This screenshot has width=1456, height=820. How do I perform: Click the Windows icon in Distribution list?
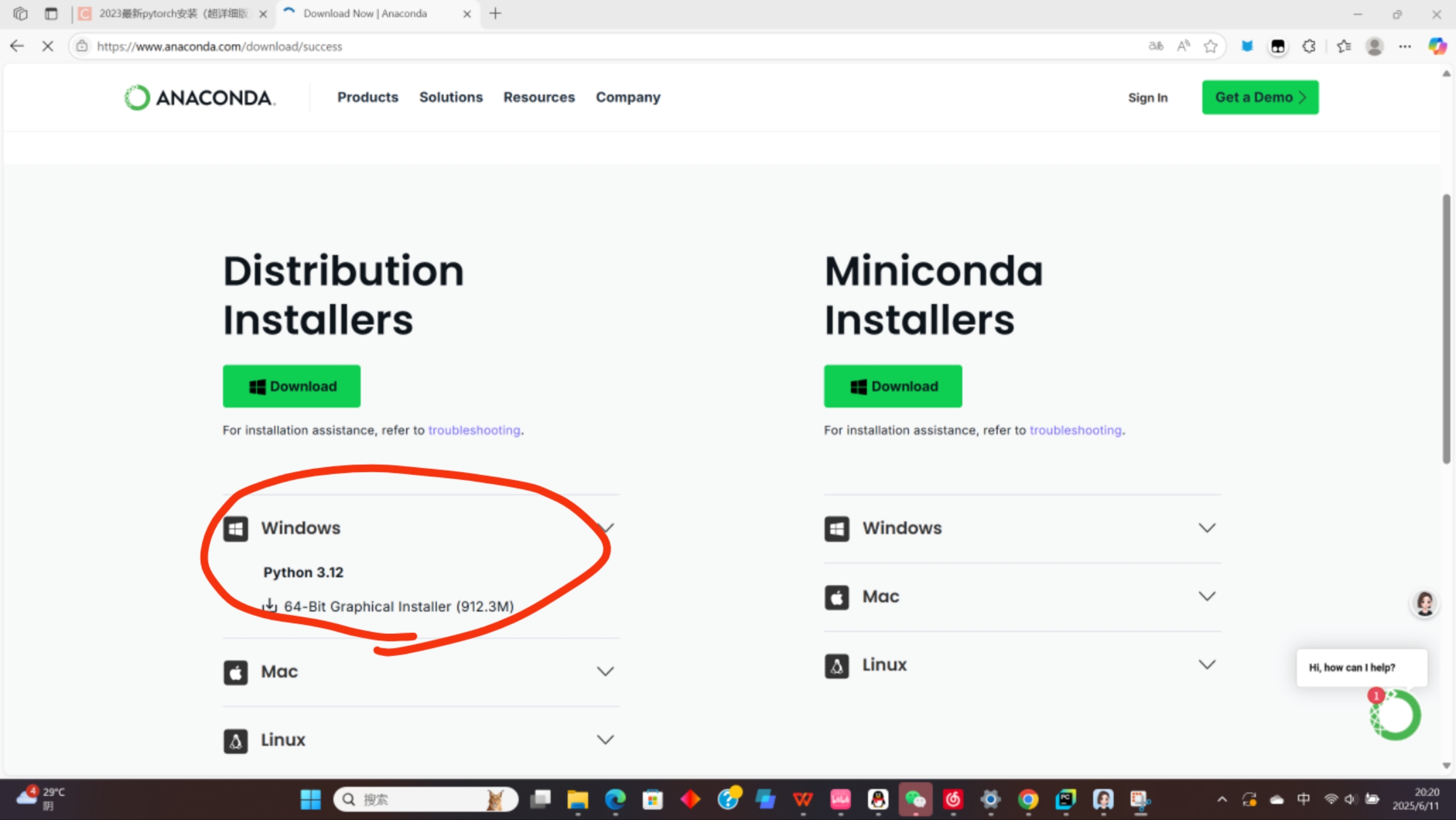(x=235, y=529)
